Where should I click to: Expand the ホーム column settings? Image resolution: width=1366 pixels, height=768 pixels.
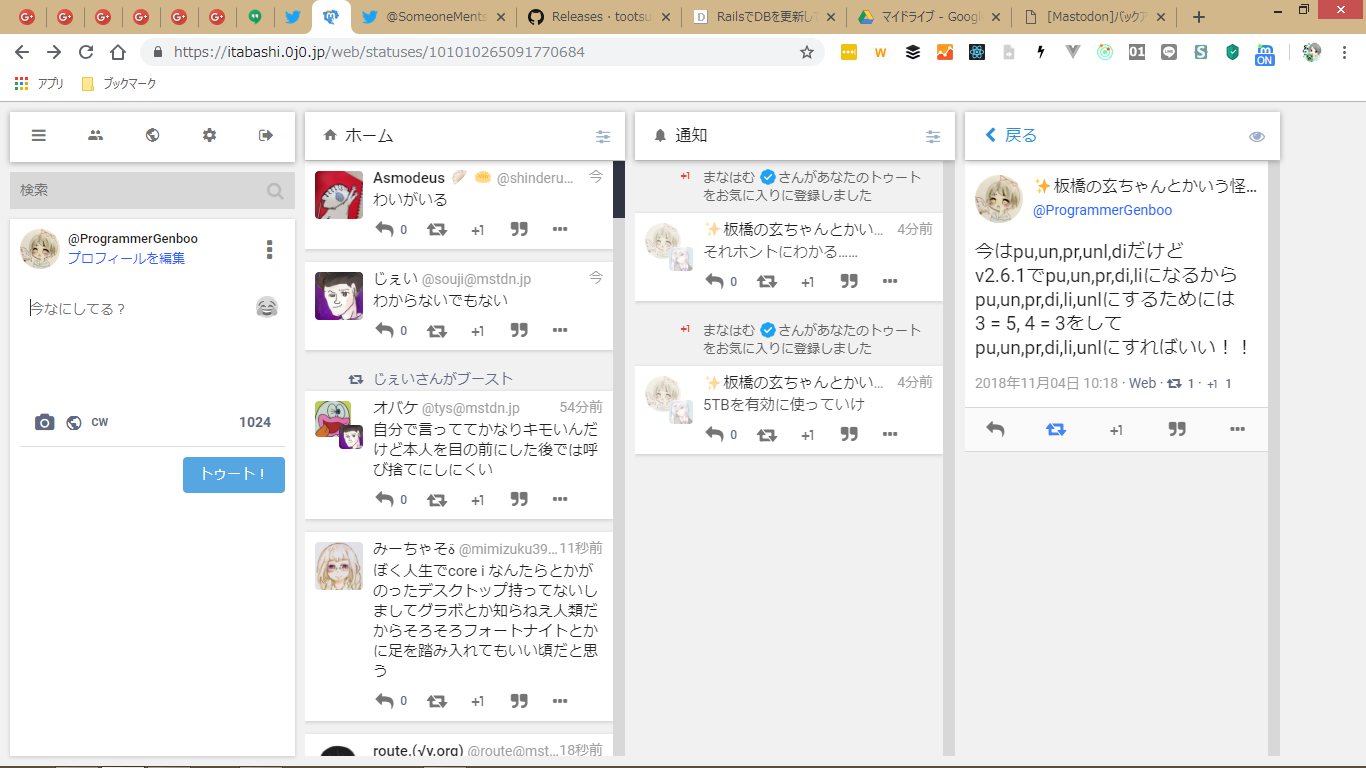(x=603, y=137)
